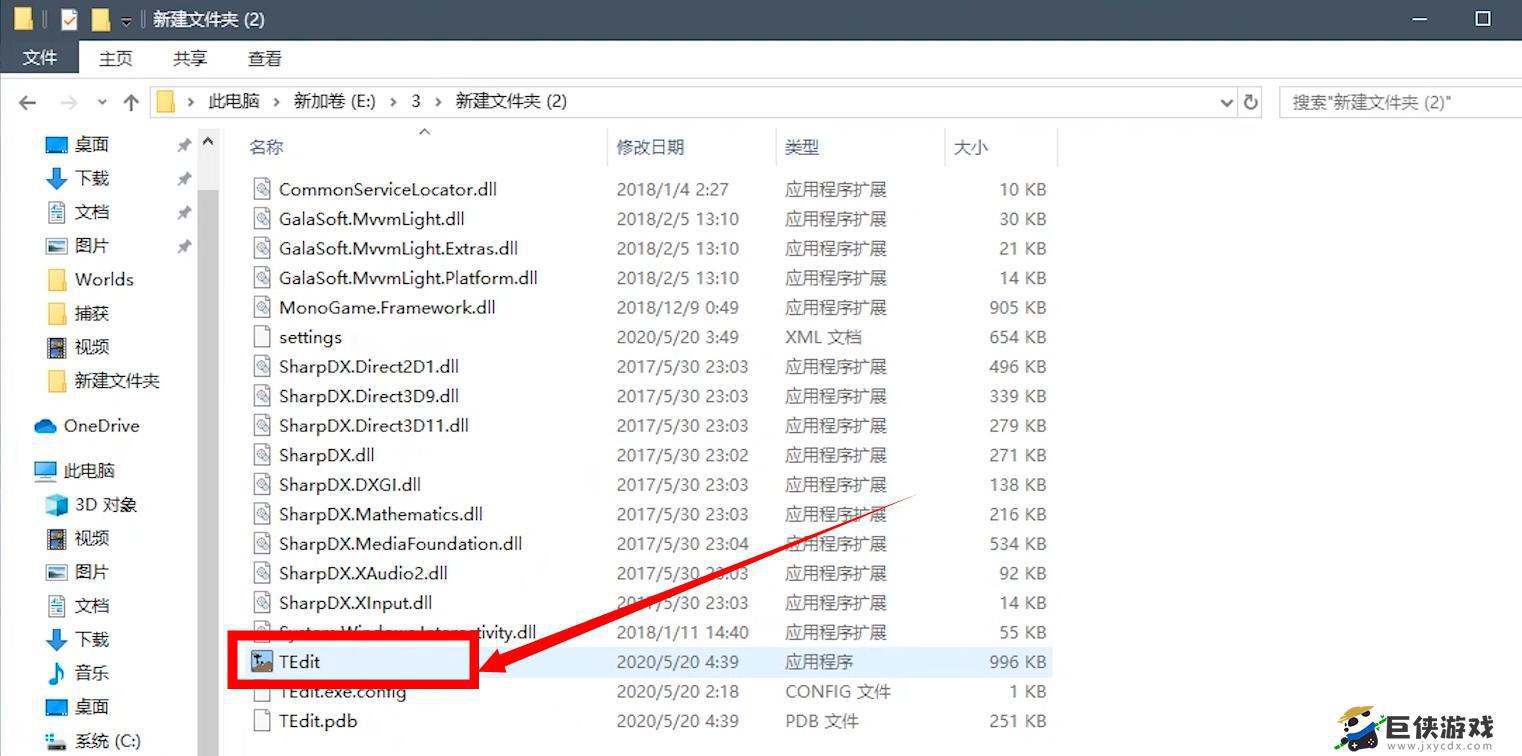Switch to the 主页 ribbon tab

click(x=115, y=59)
